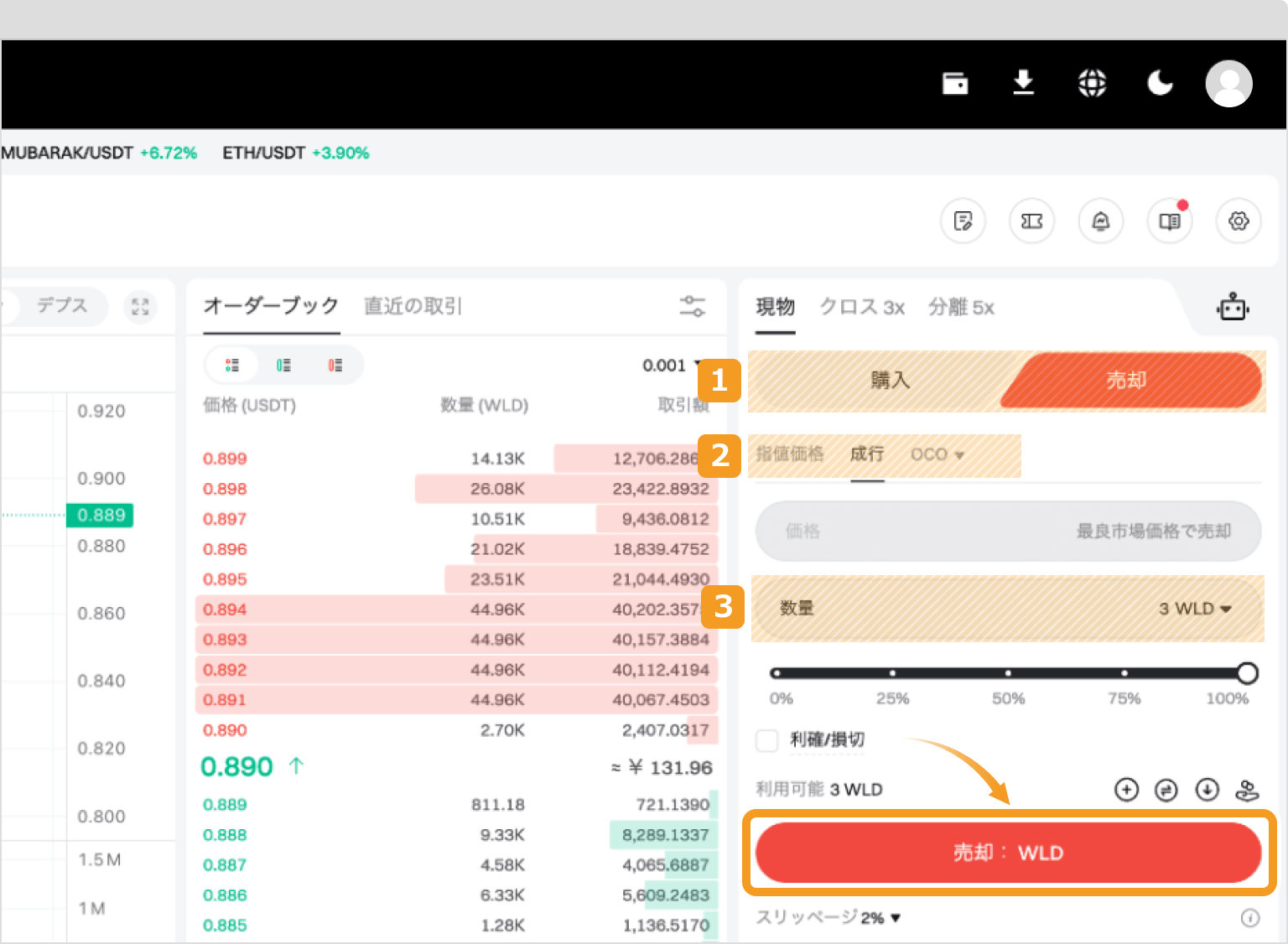Set amount slider to 50%
Image resolution: width=1288 pixels, height=944 pixels.
(1008, 673)
